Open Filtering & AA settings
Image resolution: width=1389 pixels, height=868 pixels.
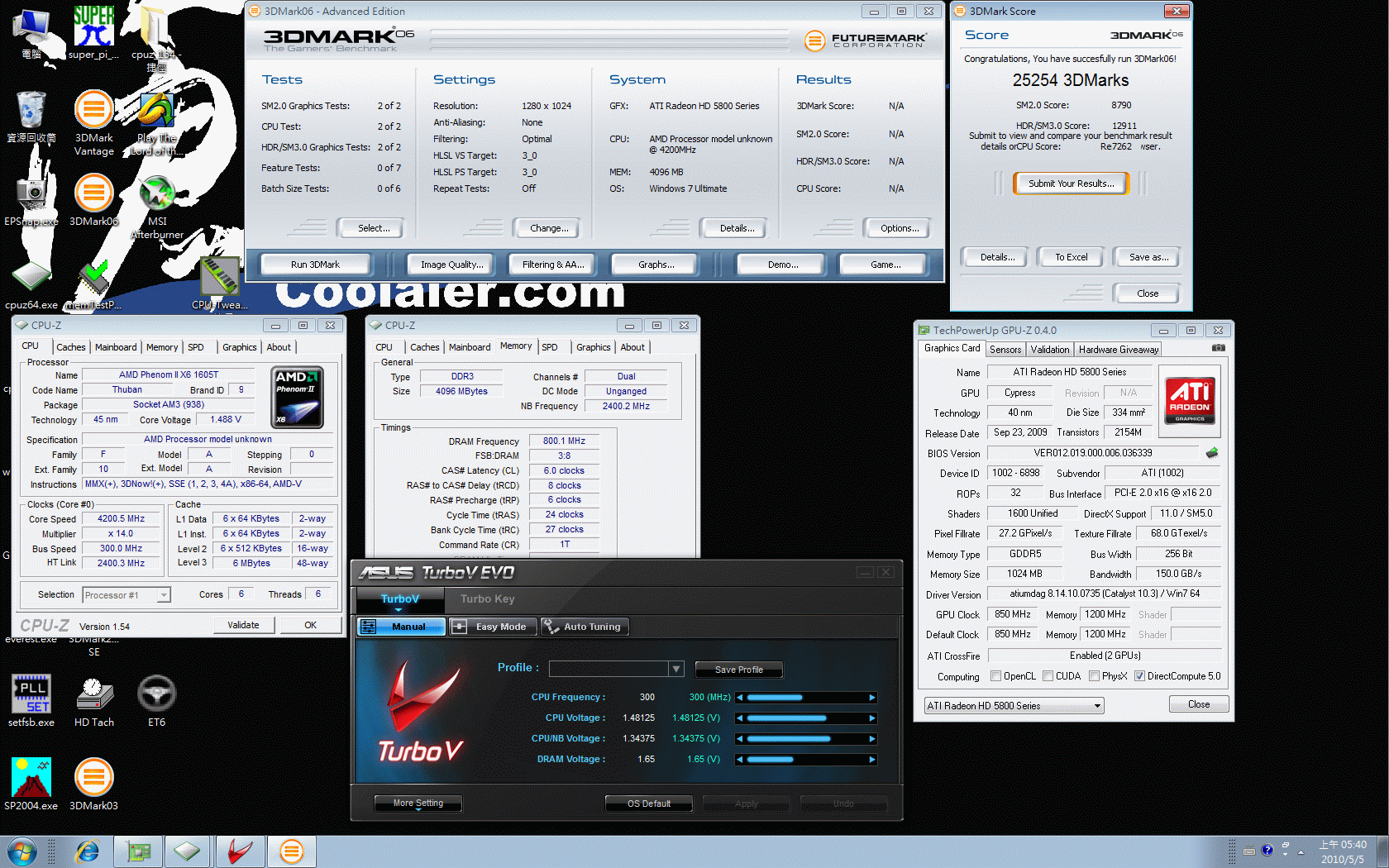pyautogui.click(x=553, y=265)
